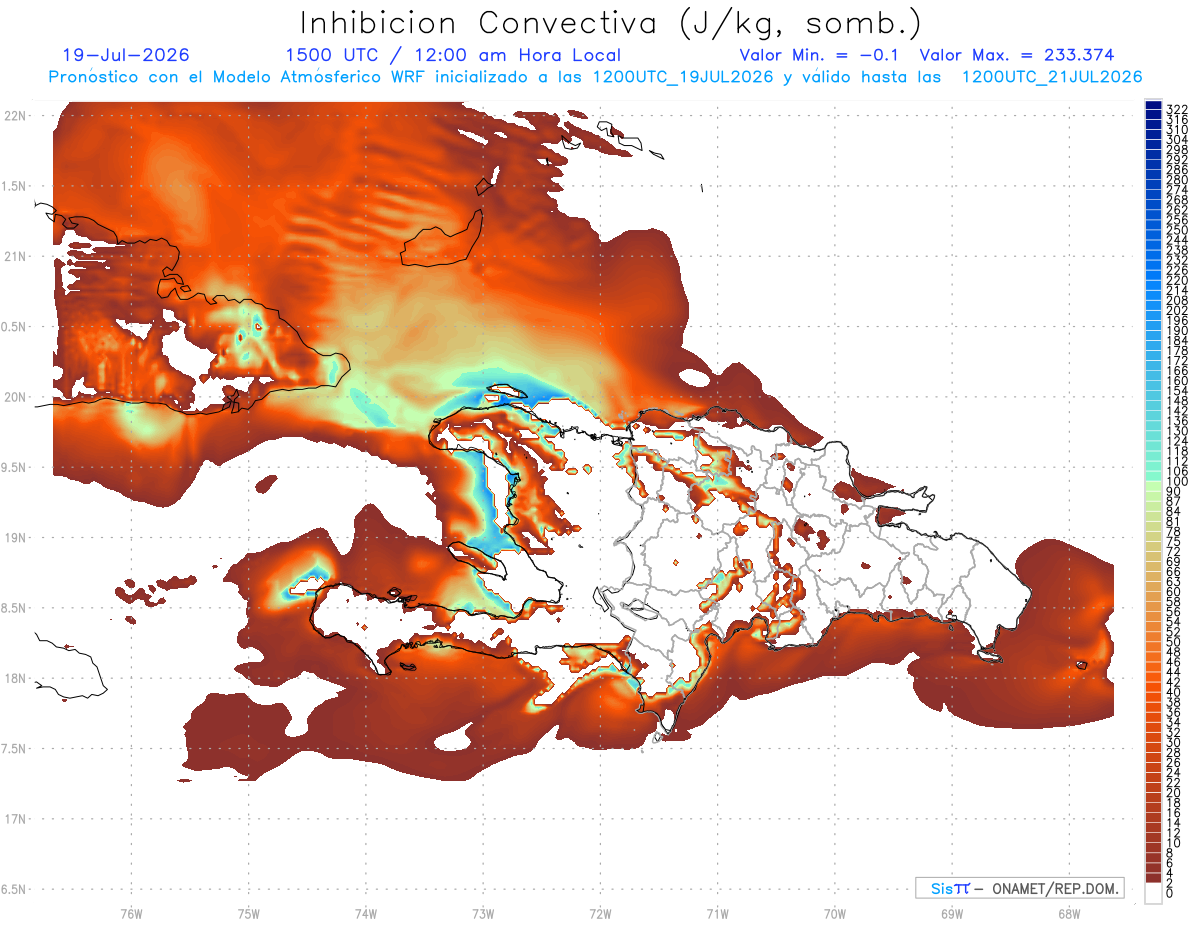Click the "71W" longitude label
This screenshot has height=927, width=1200.
(717, 913)
